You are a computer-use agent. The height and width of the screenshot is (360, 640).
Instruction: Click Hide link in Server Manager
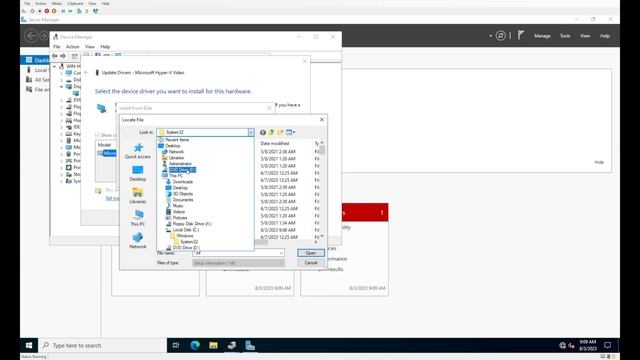click(599, 162)
